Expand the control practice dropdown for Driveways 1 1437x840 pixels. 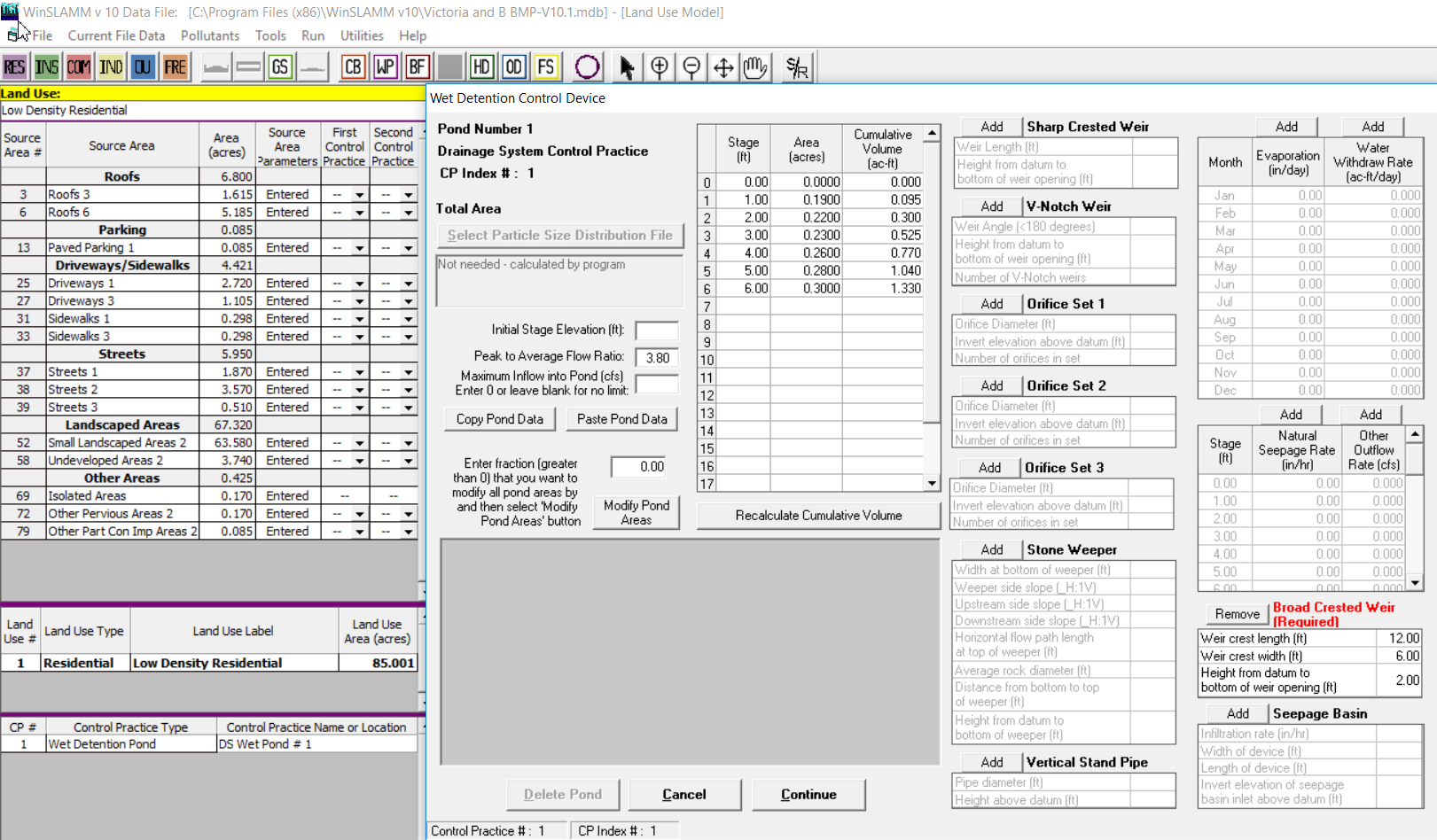point(358,283)
